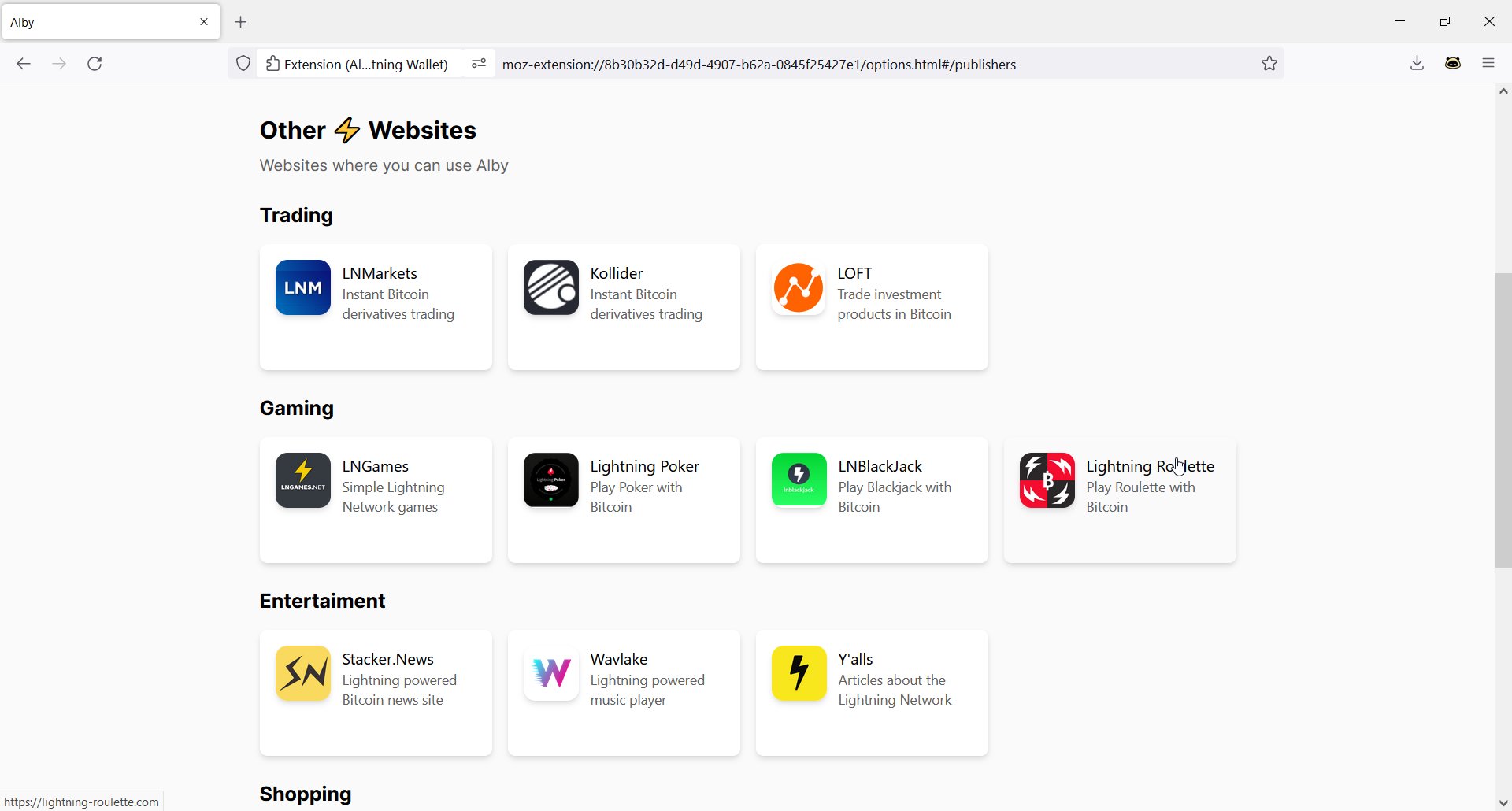Click the 'Play Poker with Bitcoin' description

[636, 498]
